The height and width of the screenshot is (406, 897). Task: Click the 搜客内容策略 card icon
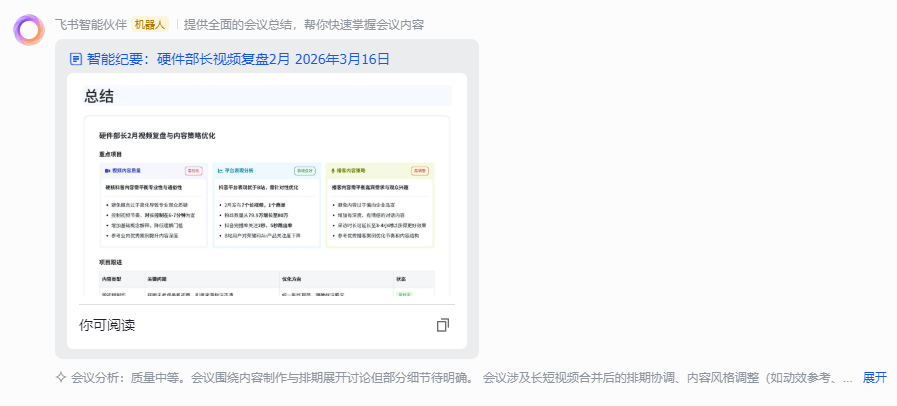[333, 171]
